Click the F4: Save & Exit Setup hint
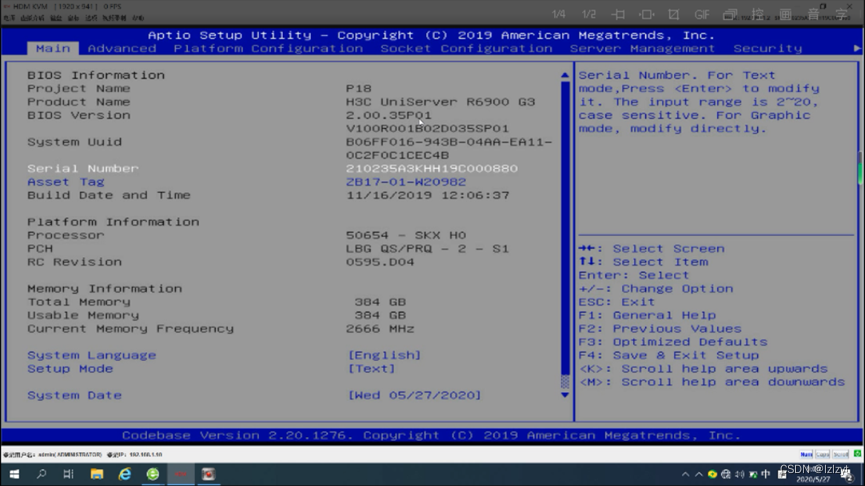Image resolution: width=865 pixels, height=486 pixels. tap(669, 355)
